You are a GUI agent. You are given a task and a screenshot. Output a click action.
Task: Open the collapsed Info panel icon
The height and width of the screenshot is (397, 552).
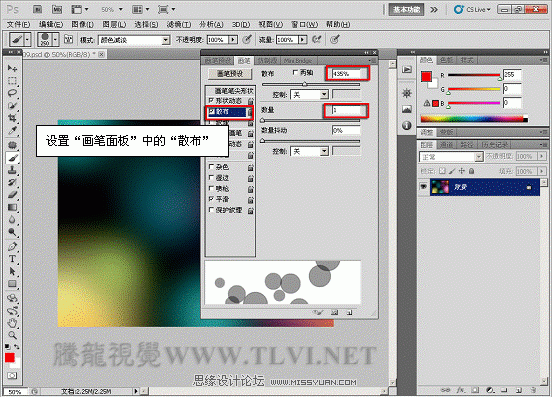[x=407, y=125]
